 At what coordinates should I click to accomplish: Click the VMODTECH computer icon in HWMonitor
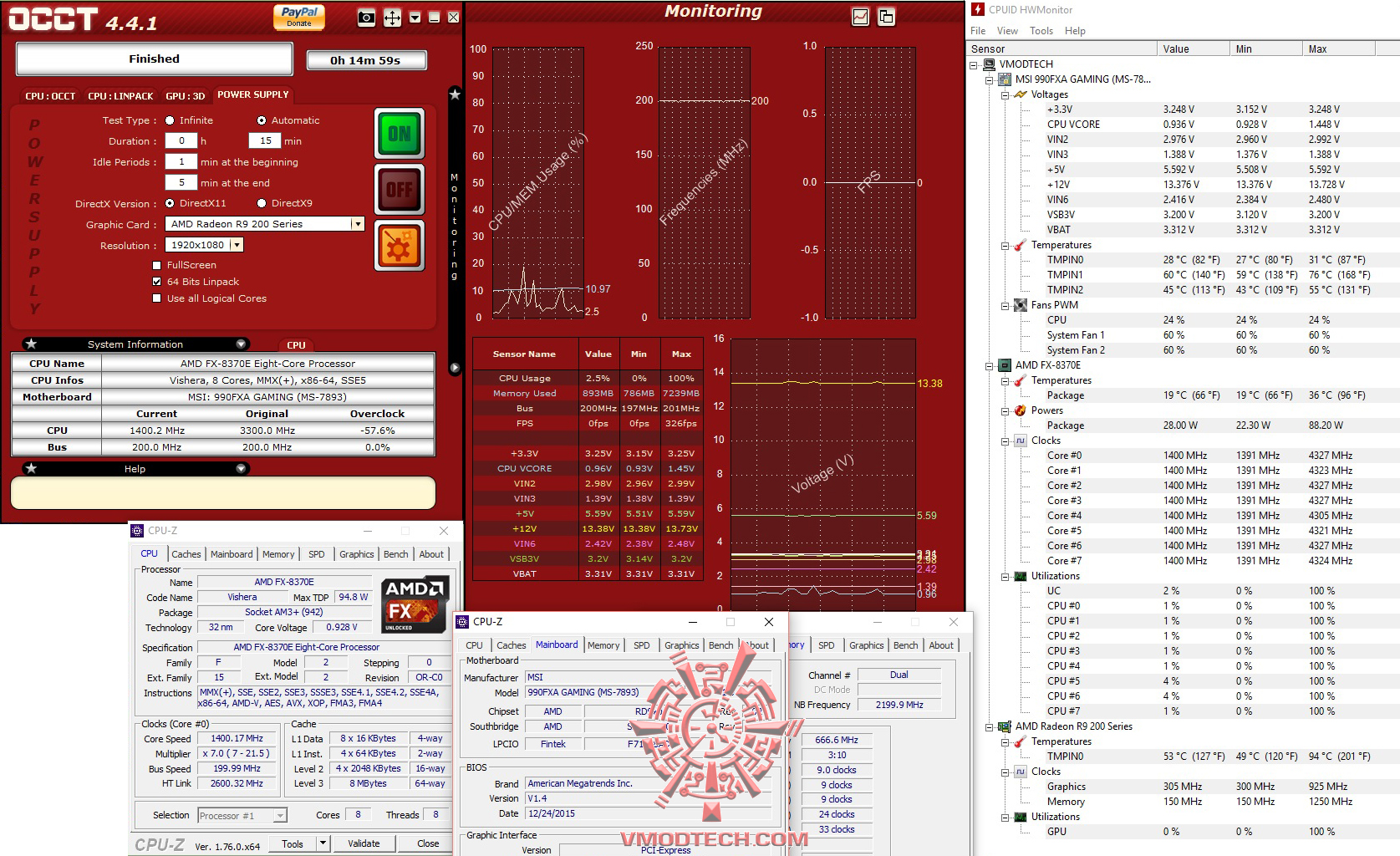click(990, 64)
